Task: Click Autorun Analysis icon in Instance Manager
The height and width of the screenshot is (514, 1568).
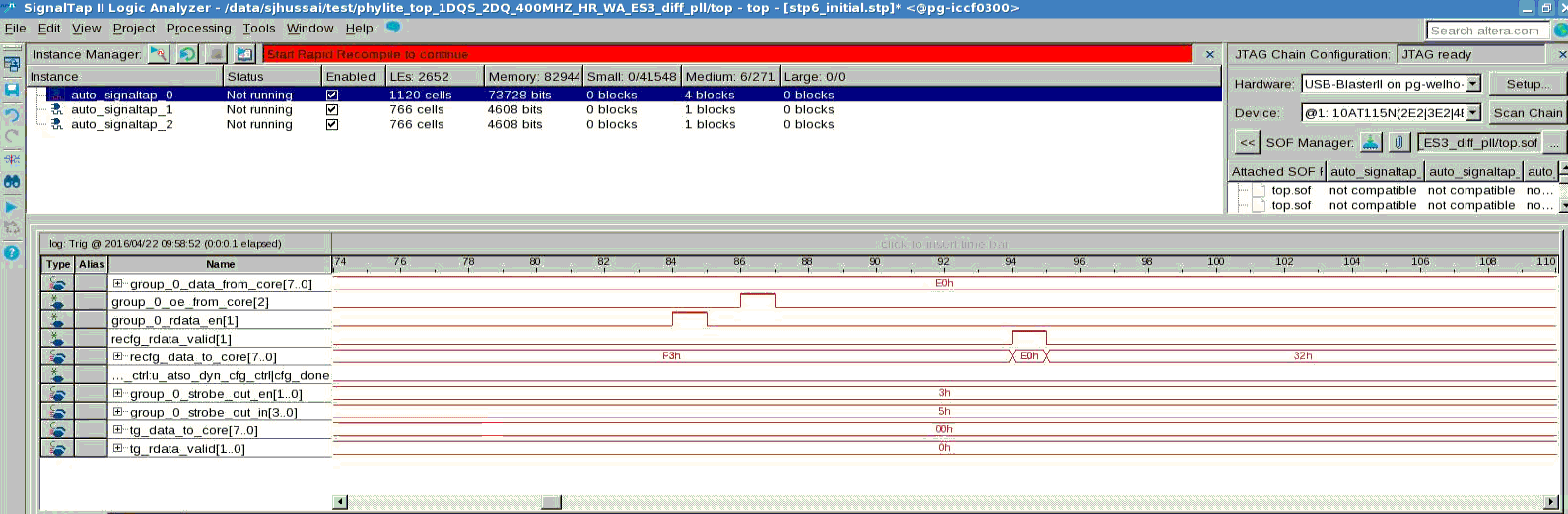Action: tap(187, 54)
